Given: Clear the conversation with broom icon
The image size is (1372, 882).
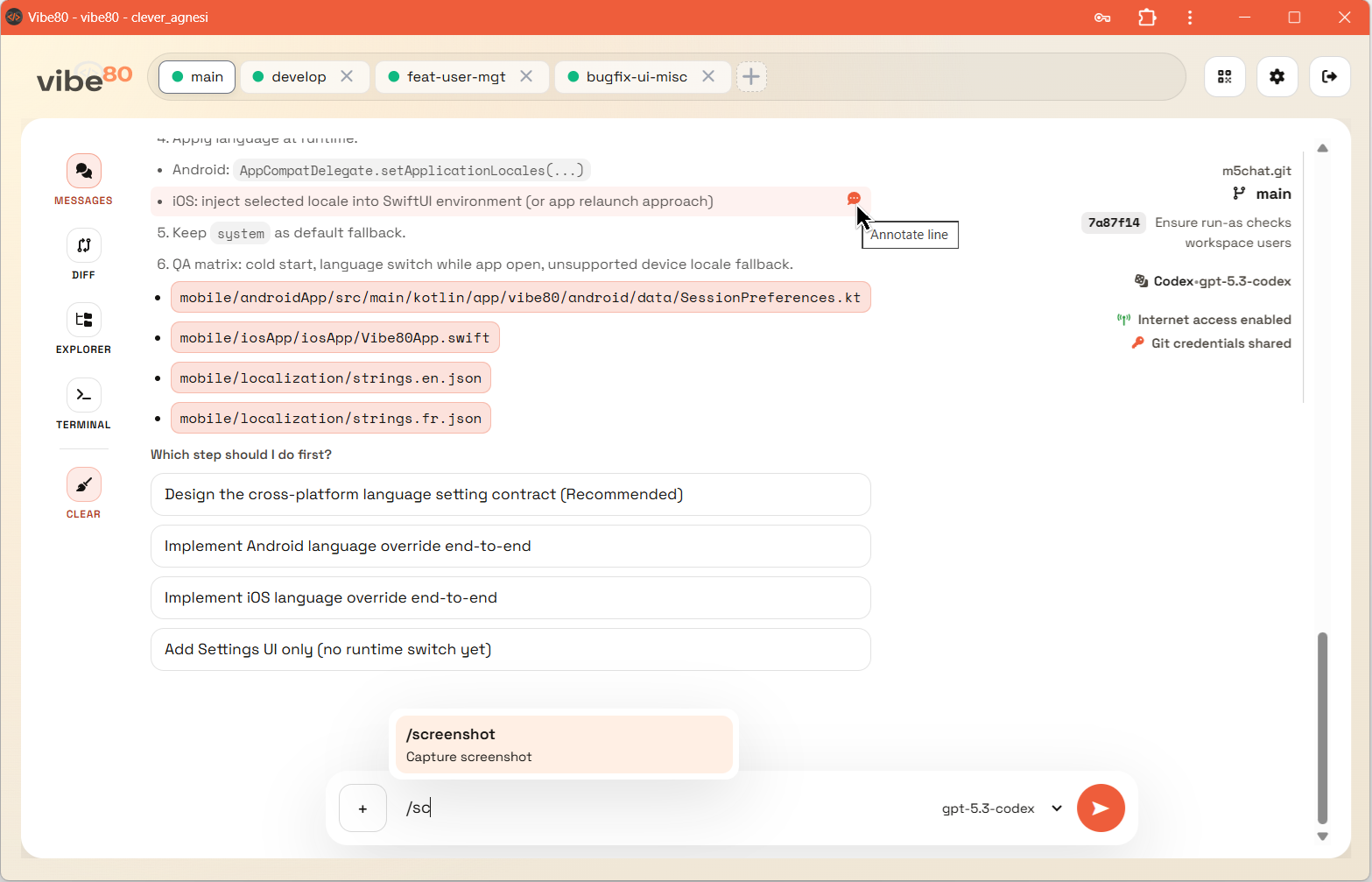Looking at the screenshot, I should click(84, 484).
